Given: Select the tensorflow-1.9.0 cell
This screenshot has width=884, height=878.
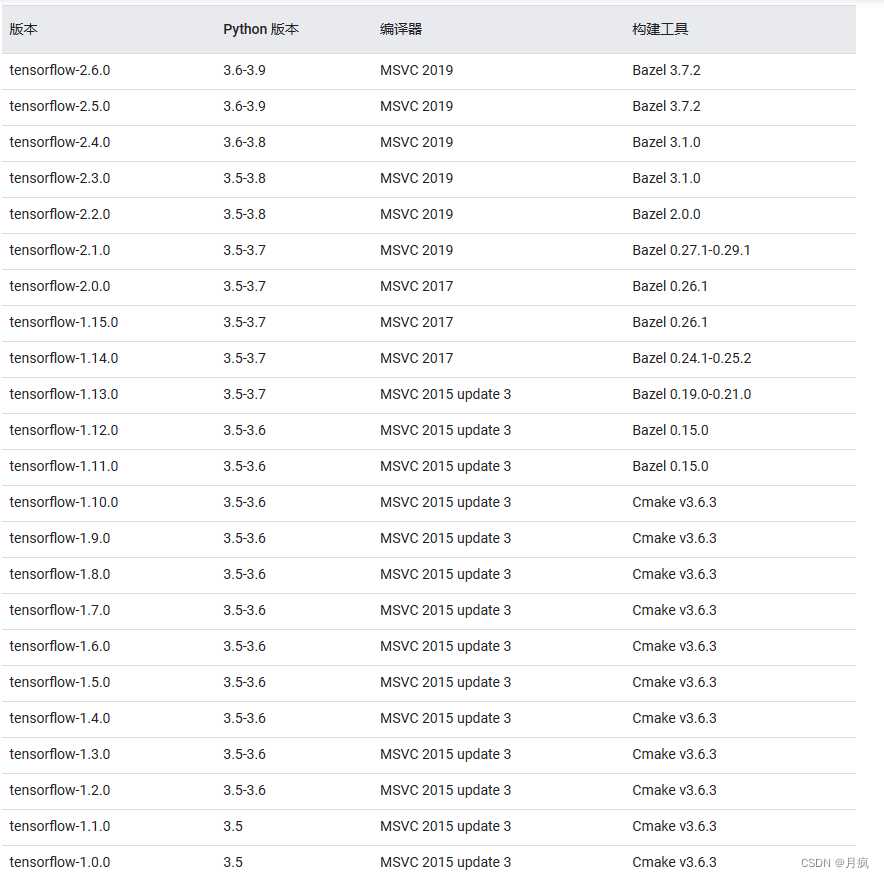Looking at the screenshot, I should pos(60,539).
